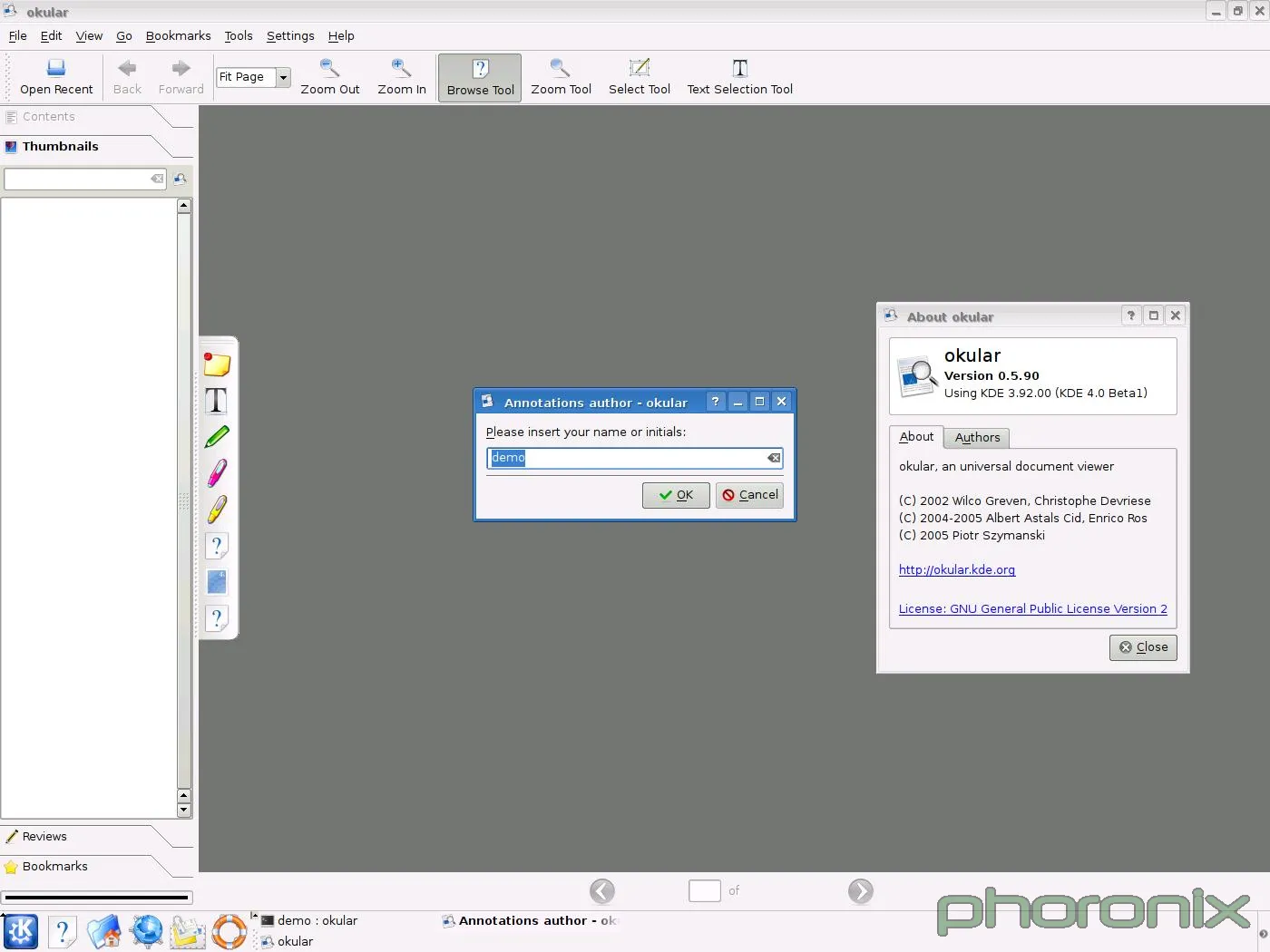Screen dimensions: 1270x952
Task: Open the Settings menu
Action: [290, 35]
